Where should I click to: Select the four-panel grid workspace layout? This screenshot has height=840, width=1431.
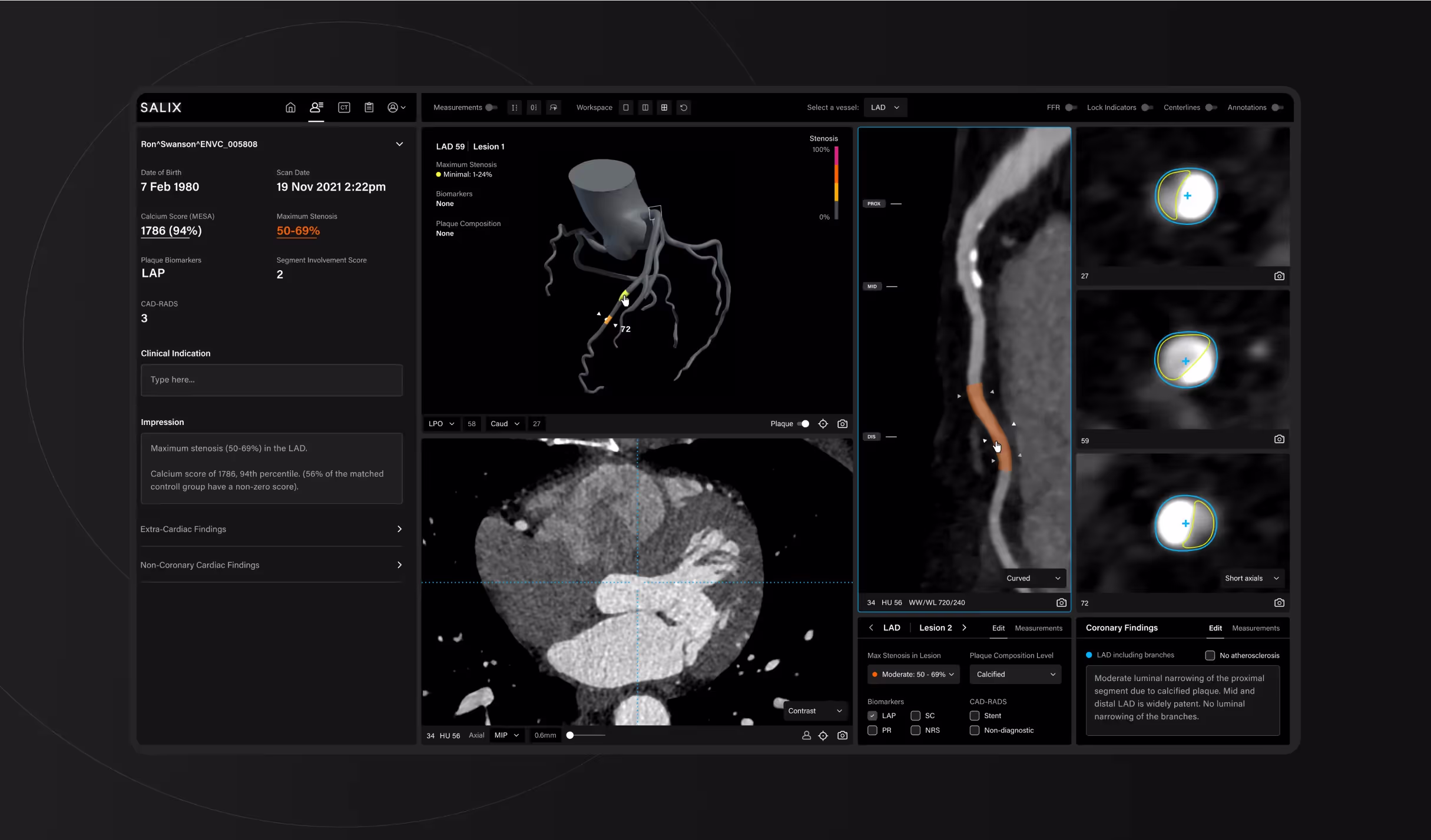(664, 108)
